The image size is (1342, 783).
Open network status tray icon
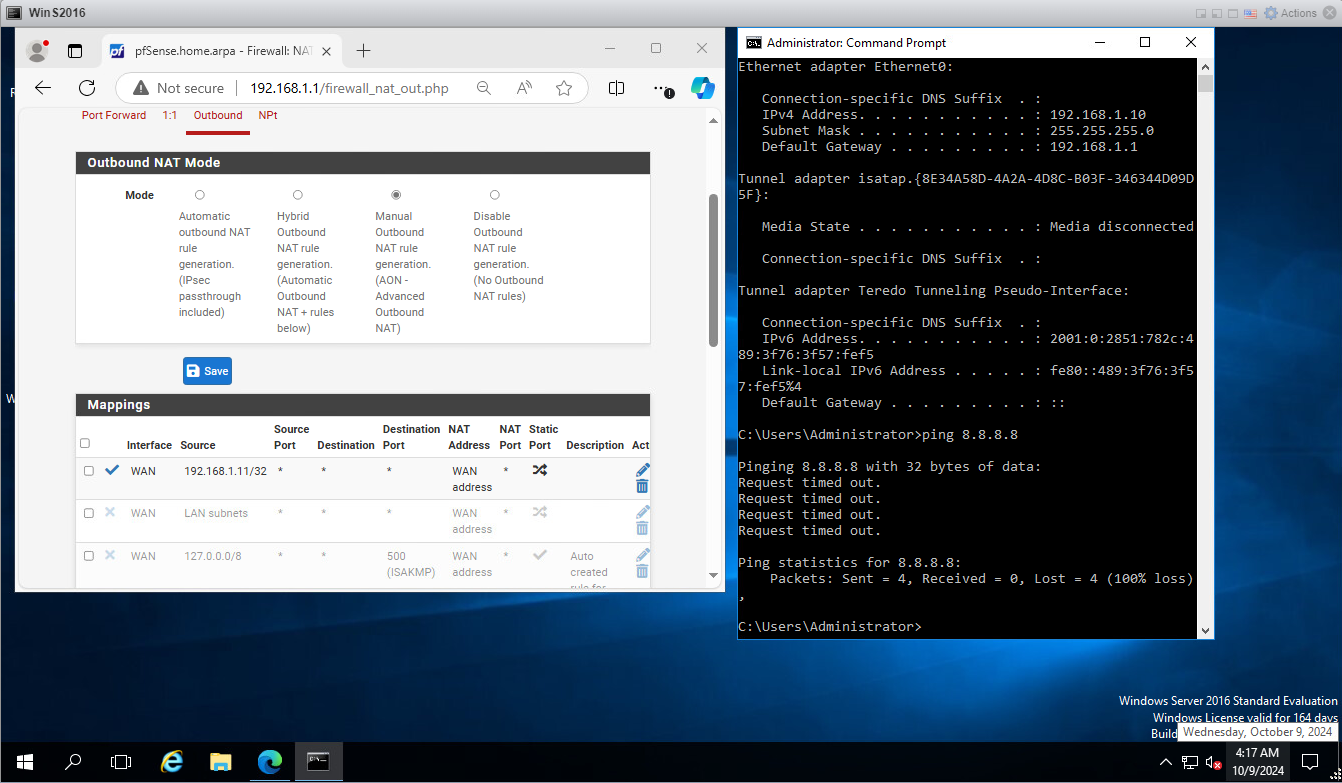1190,762
